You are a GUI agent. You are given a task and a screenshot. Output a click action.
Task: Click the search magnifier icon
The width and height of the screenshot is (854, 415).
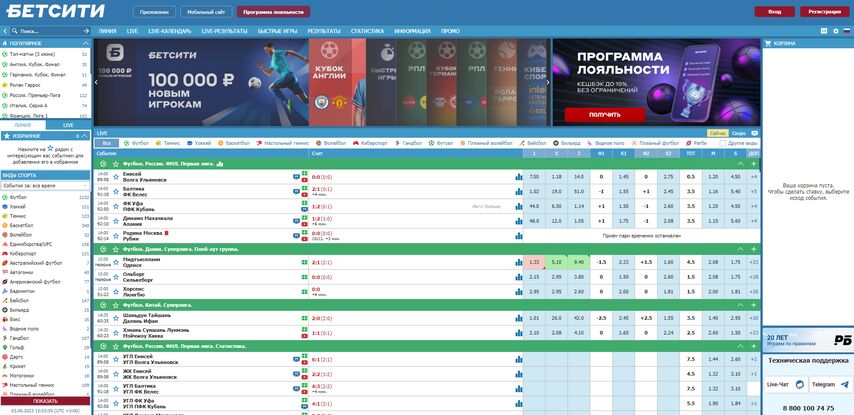pyautogui.click(x=14, y=31)
